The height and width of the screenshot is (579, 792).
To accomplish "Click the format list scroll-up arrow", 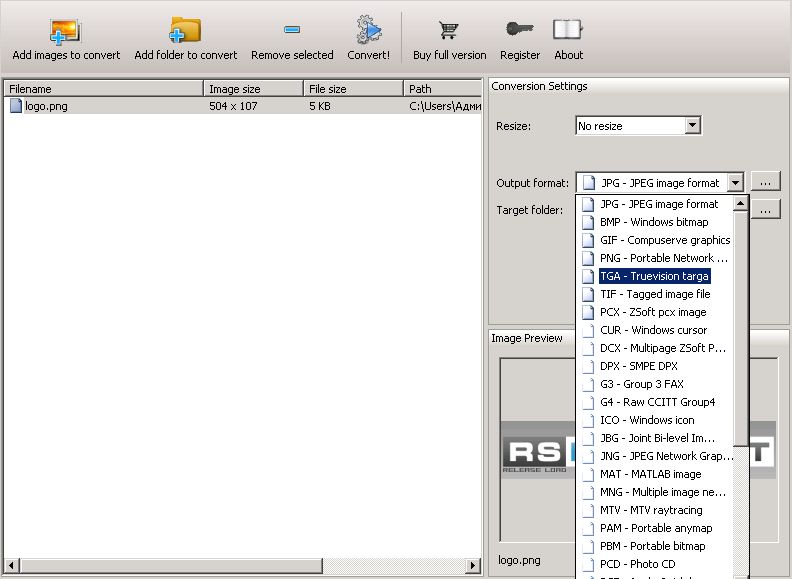I will [741, 204].
